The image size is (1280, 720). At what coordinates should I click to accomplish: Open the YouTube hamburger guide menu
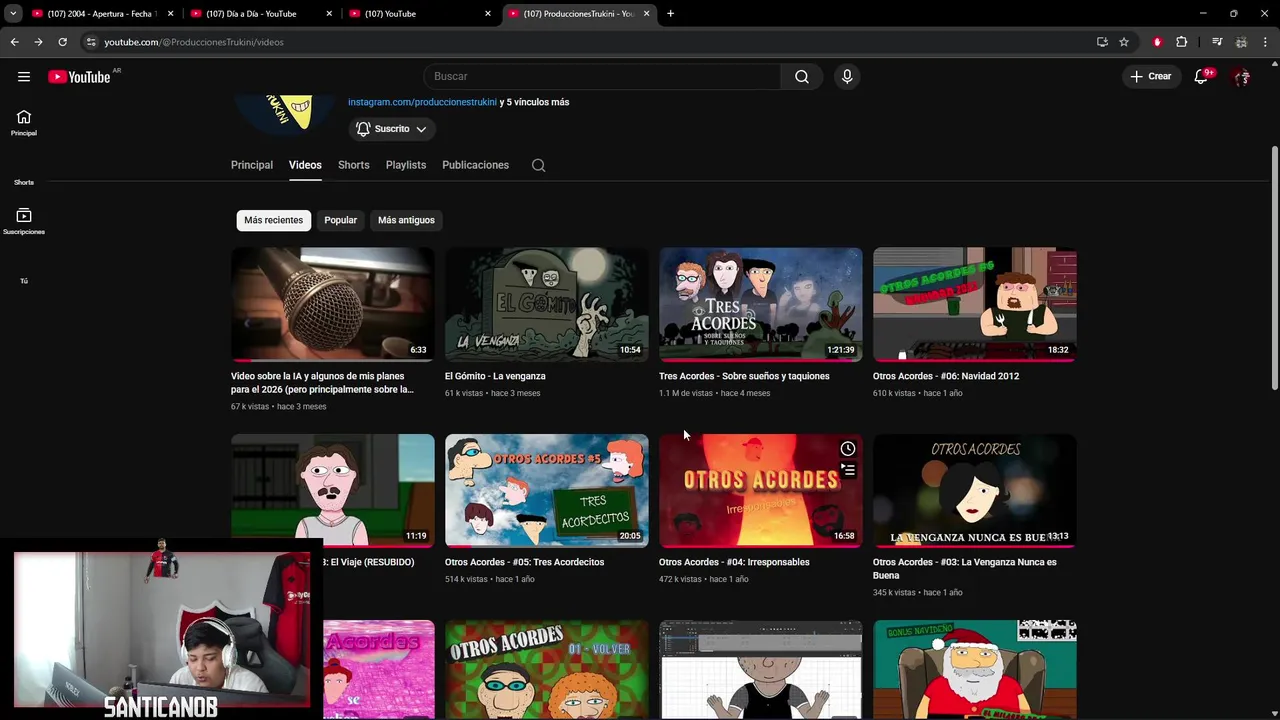pos(24,77)
